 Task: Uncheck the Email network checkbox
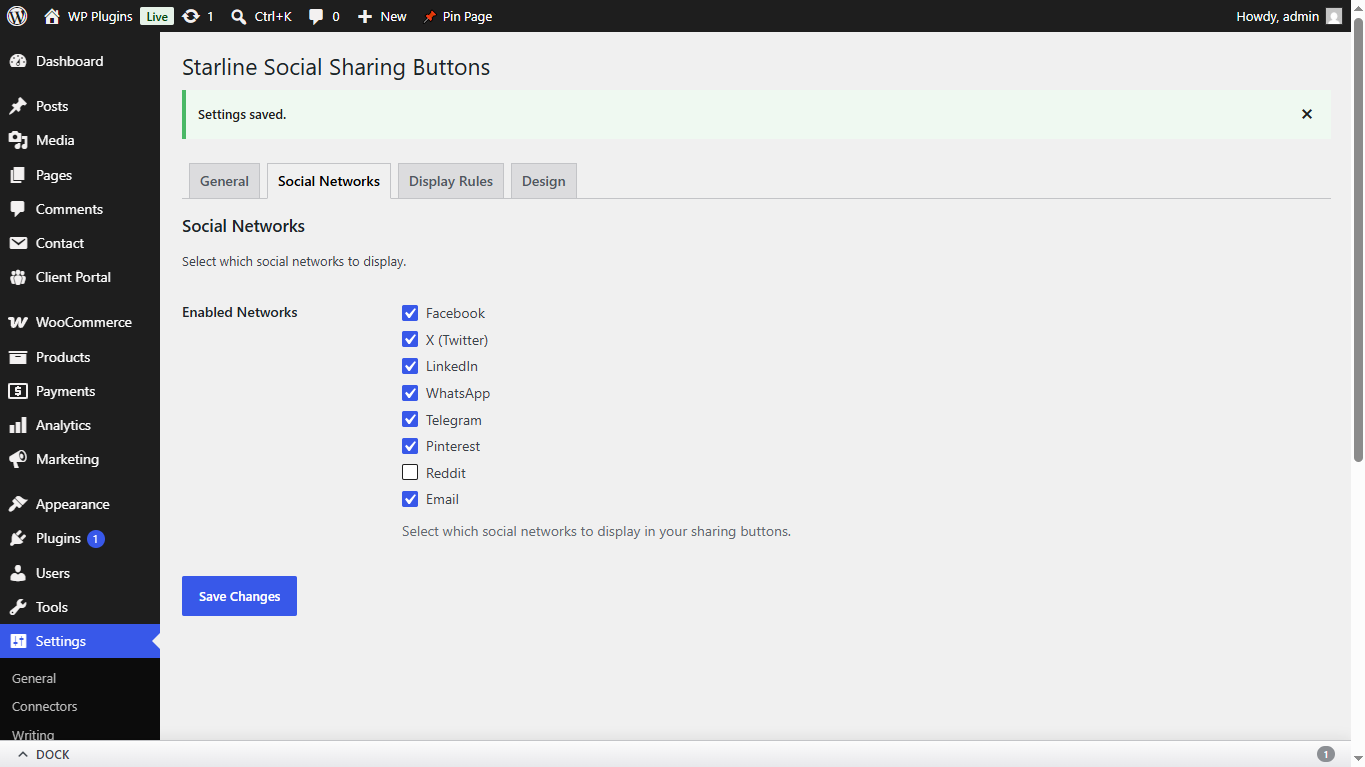pyautogui.click(x=410, y=499)
